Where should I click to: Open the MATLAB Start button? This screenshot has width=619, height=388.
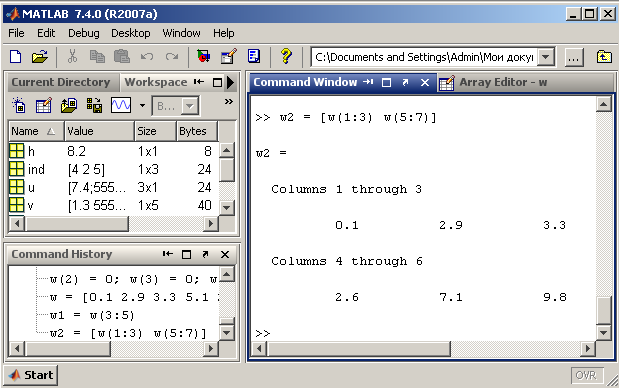(x=31, y=375)
